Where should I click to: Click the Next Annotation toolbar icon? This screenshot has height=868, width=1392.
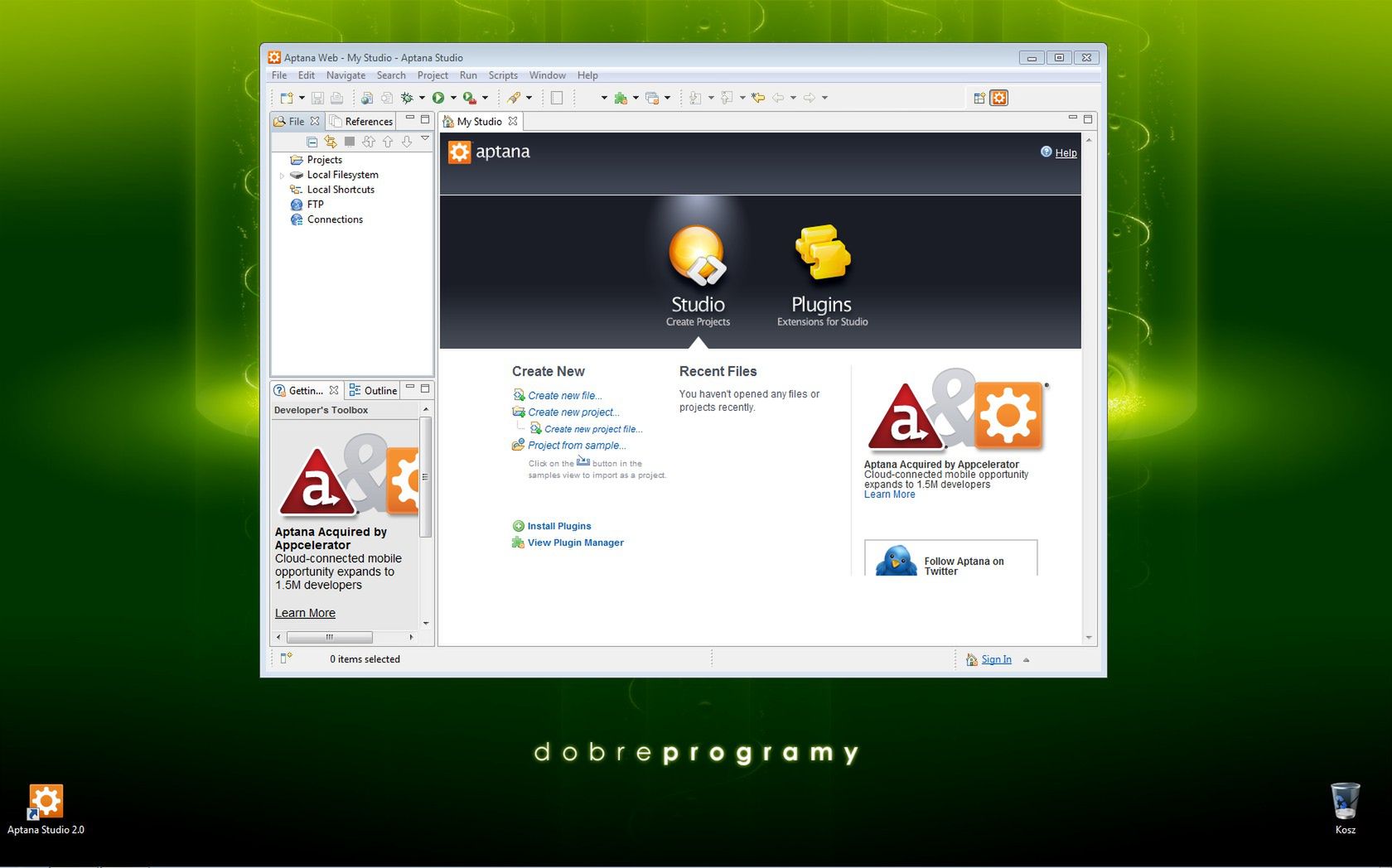(x=695, y=98)
